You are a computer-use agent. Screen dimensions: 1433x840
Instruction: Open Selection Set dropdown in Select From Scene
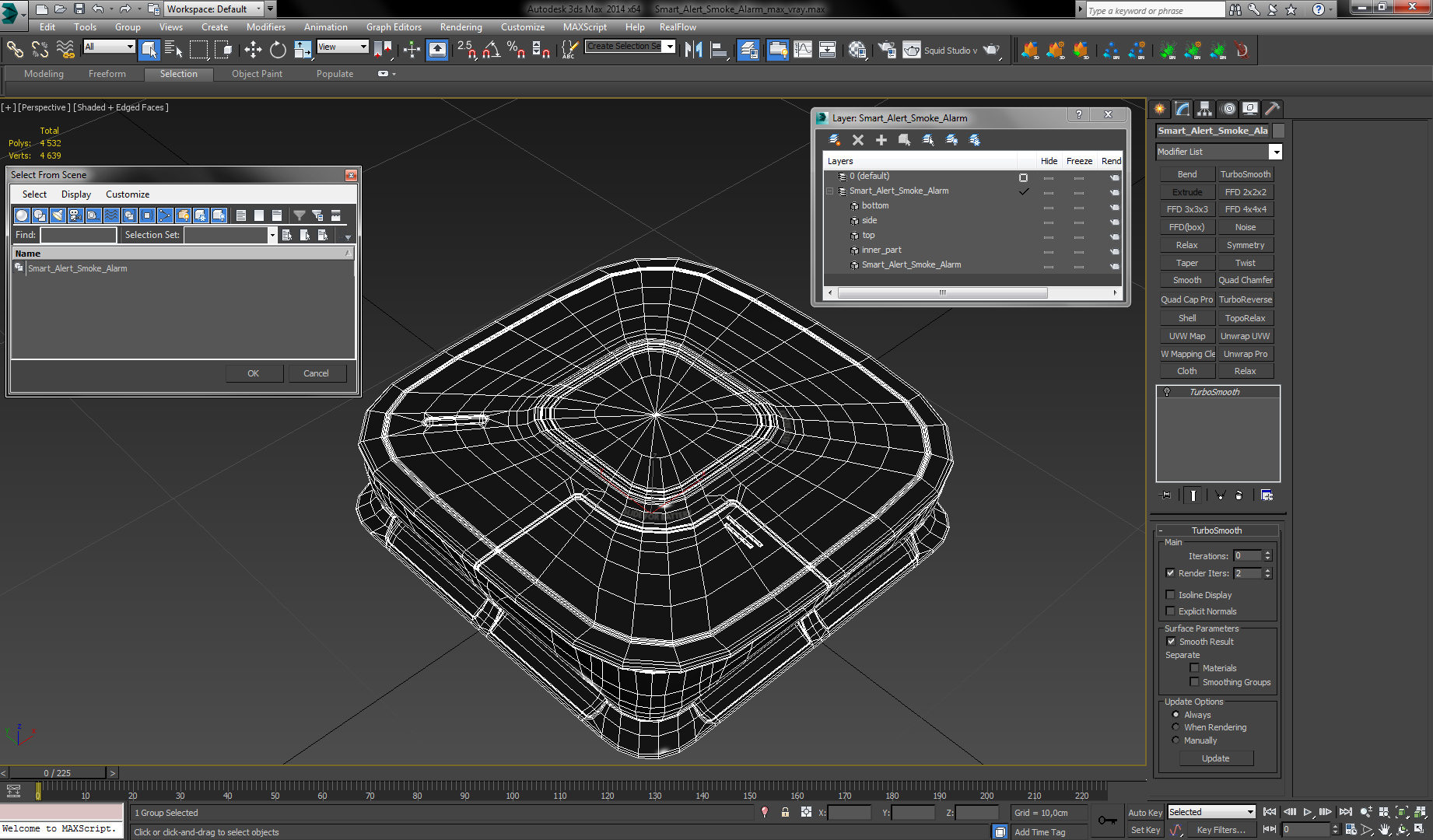pyautogui.click(x=272, y=235)
